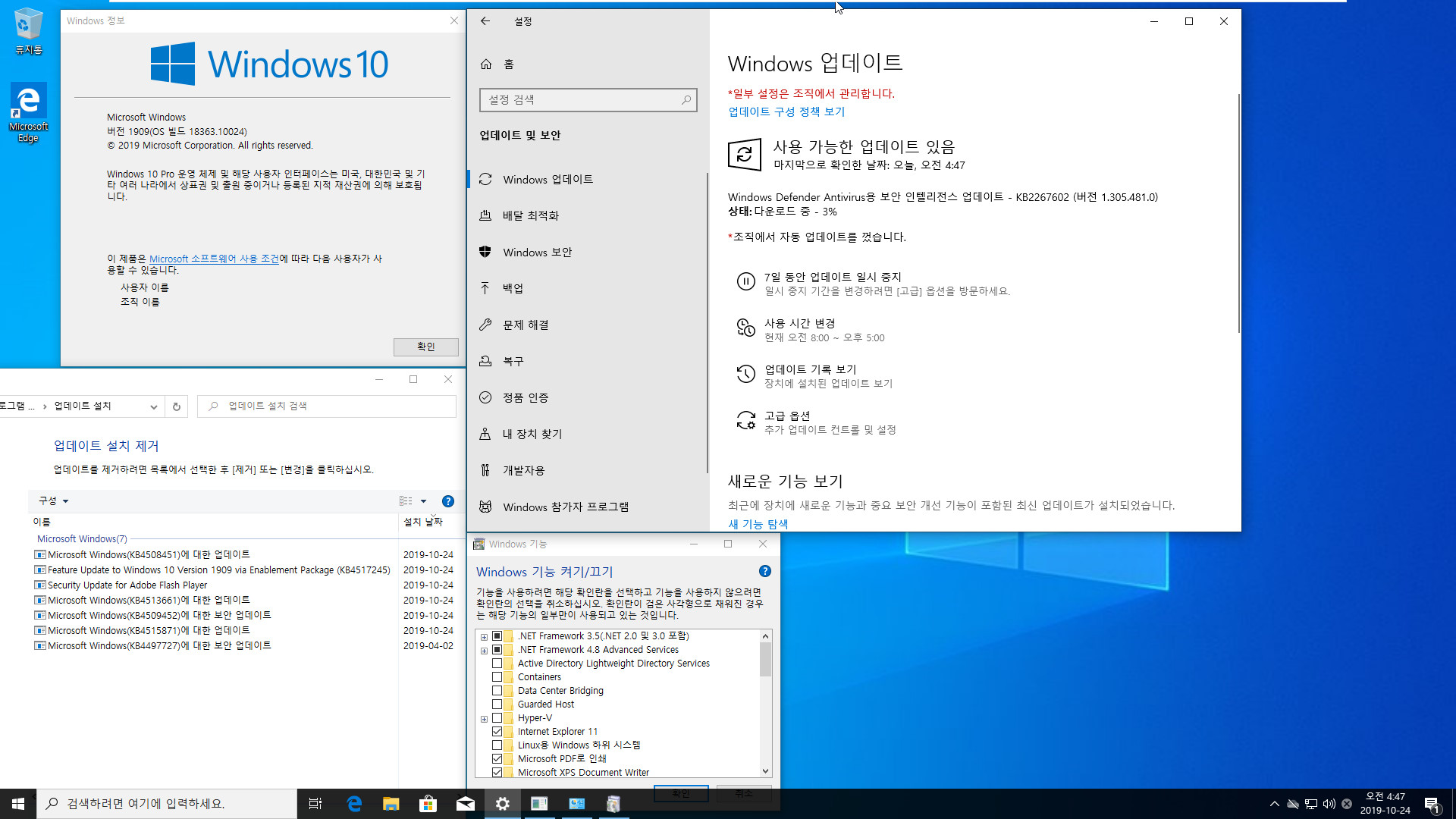
Task: Show hidden system tray icons
Action: coord(1274,804)
